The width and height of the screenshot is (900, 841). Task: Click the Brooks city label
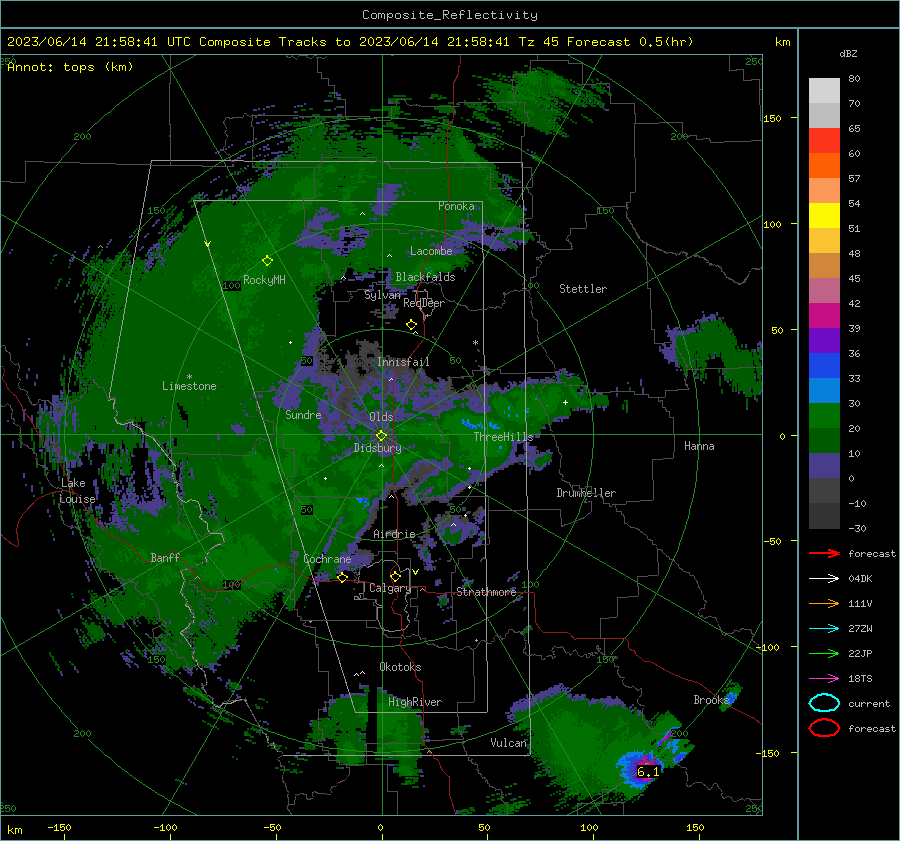coord(711,700)
